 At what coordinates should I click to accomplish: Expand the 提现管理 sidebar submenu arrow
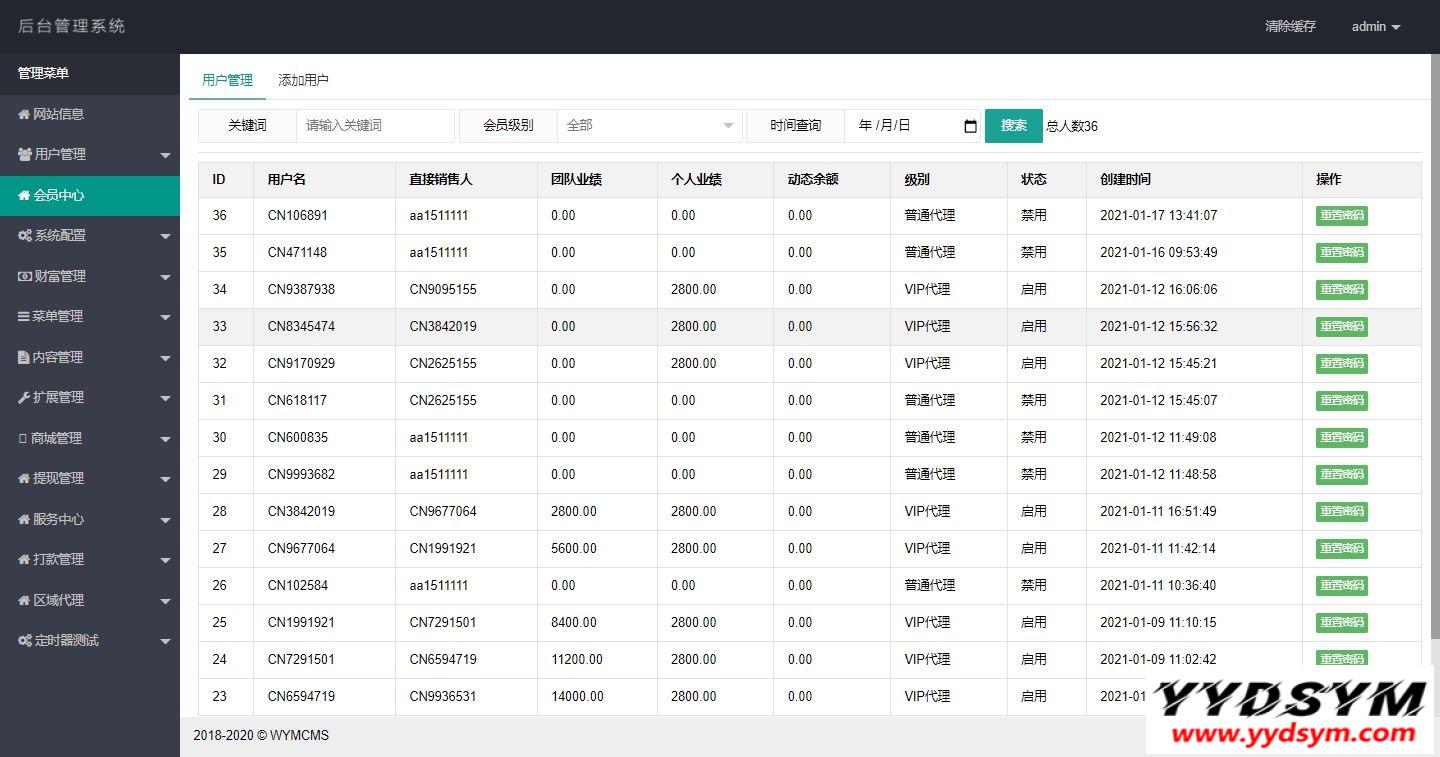[165, 480]
